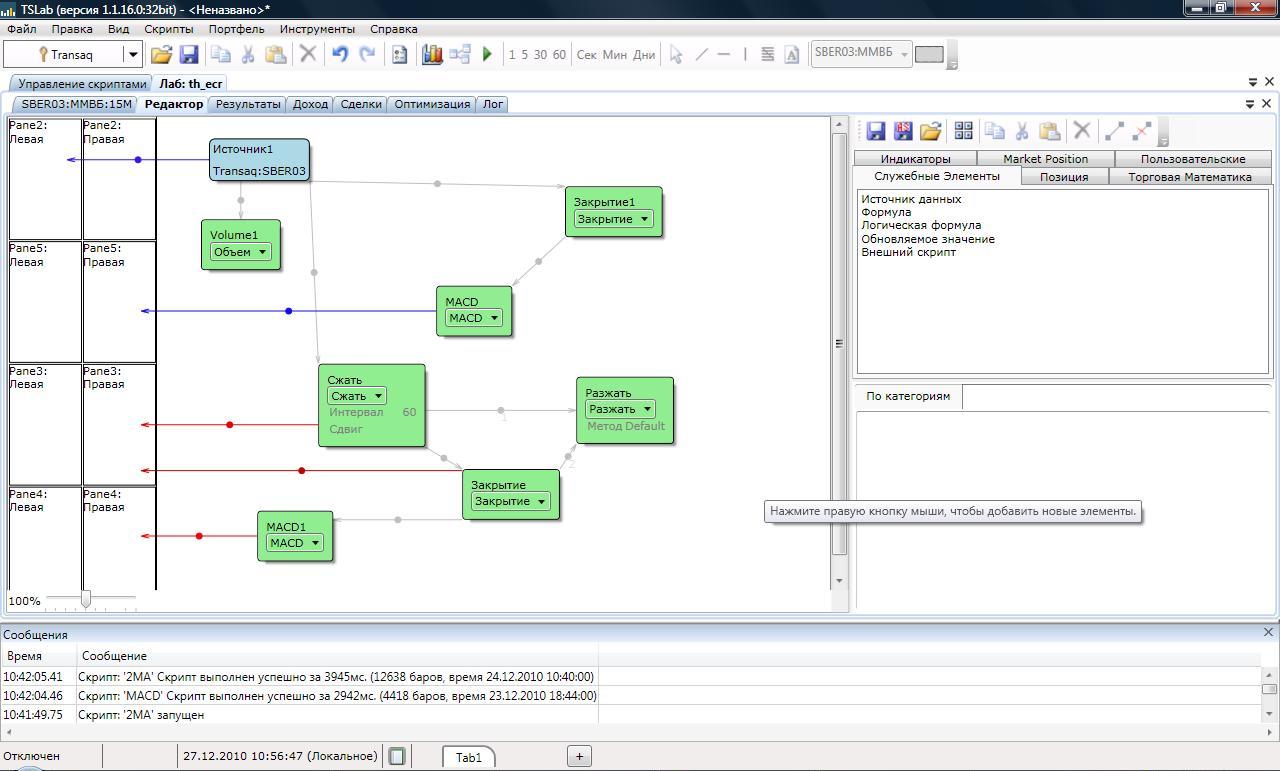
Task: Click the Save As icon in the editor panel
Action: pyautogui.click(x=903, y=131)
